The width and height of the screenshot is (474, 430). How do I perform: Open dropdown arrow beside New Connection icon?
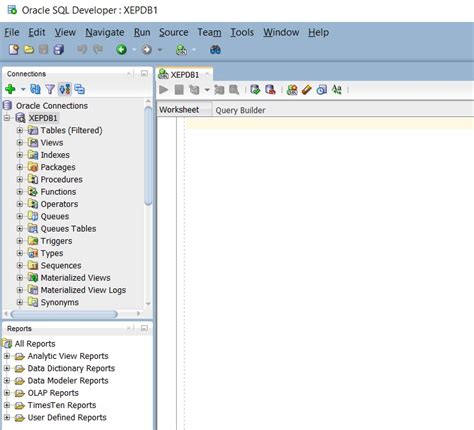[x=23, y=89]
